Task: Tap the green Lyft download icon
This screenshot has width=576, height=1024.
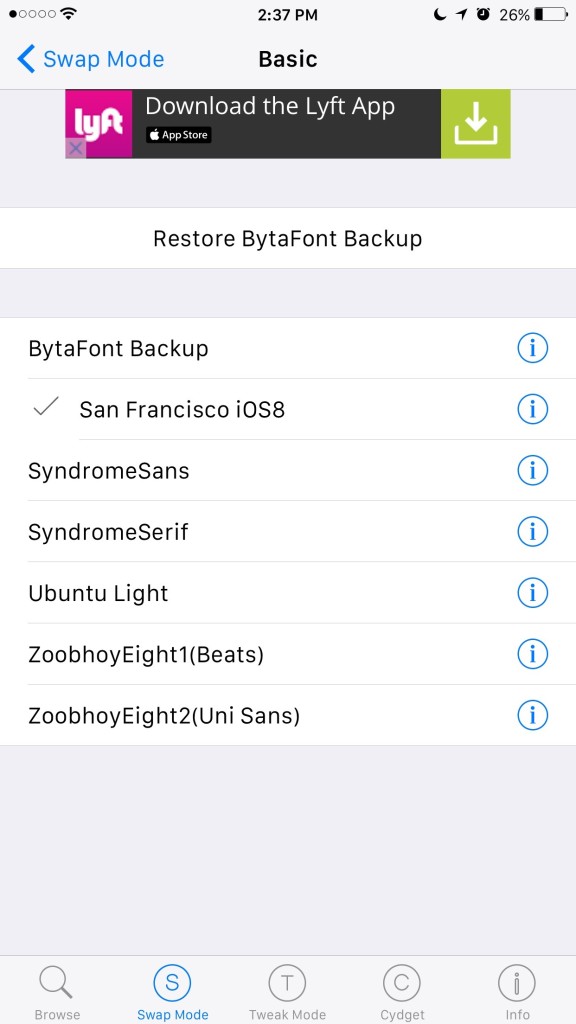Action: click(x=476, y=124)
